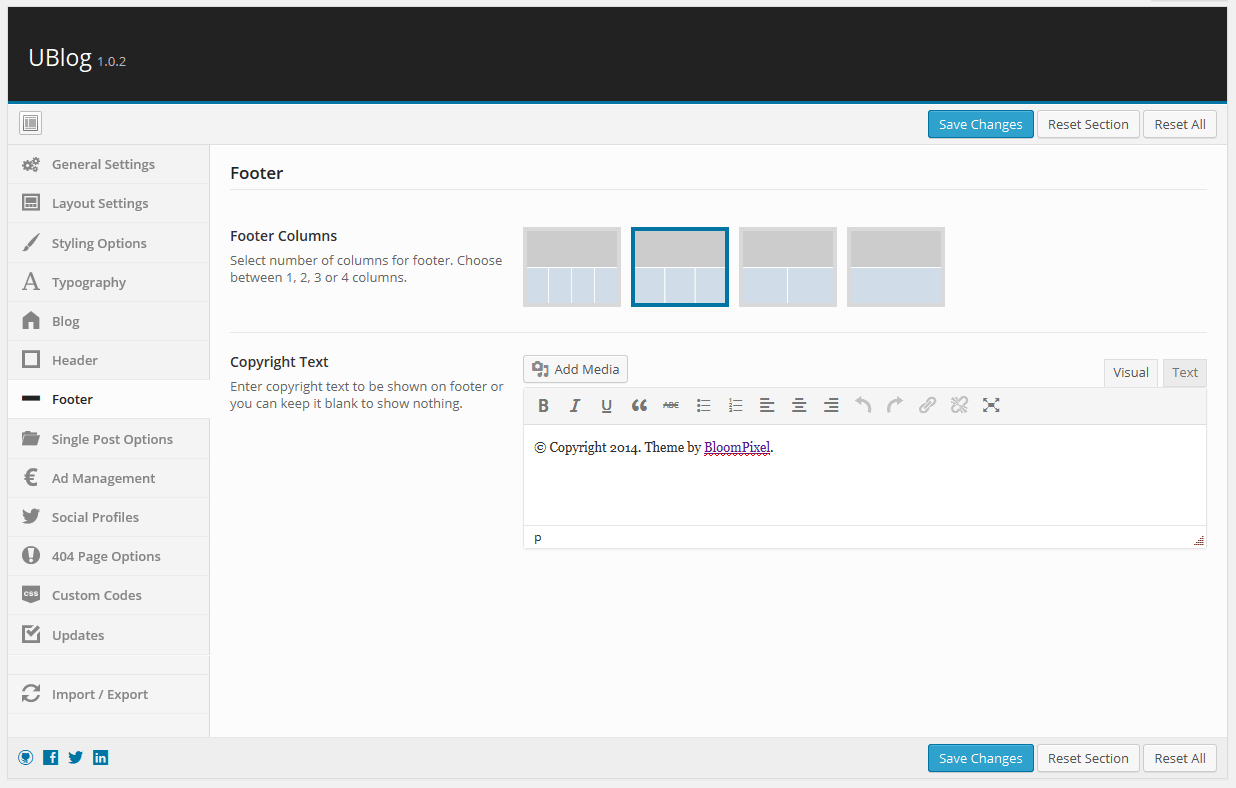Click the top Save Changes button
The height and width of the screenshot is (788, 1236).
tap(980, 124)
